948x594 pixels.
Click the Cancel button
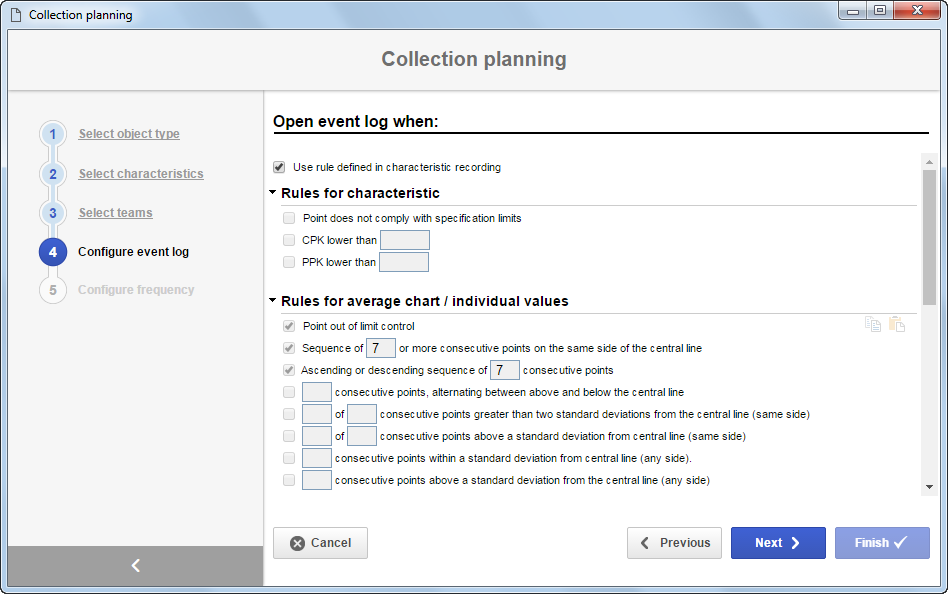pos(320,543)
